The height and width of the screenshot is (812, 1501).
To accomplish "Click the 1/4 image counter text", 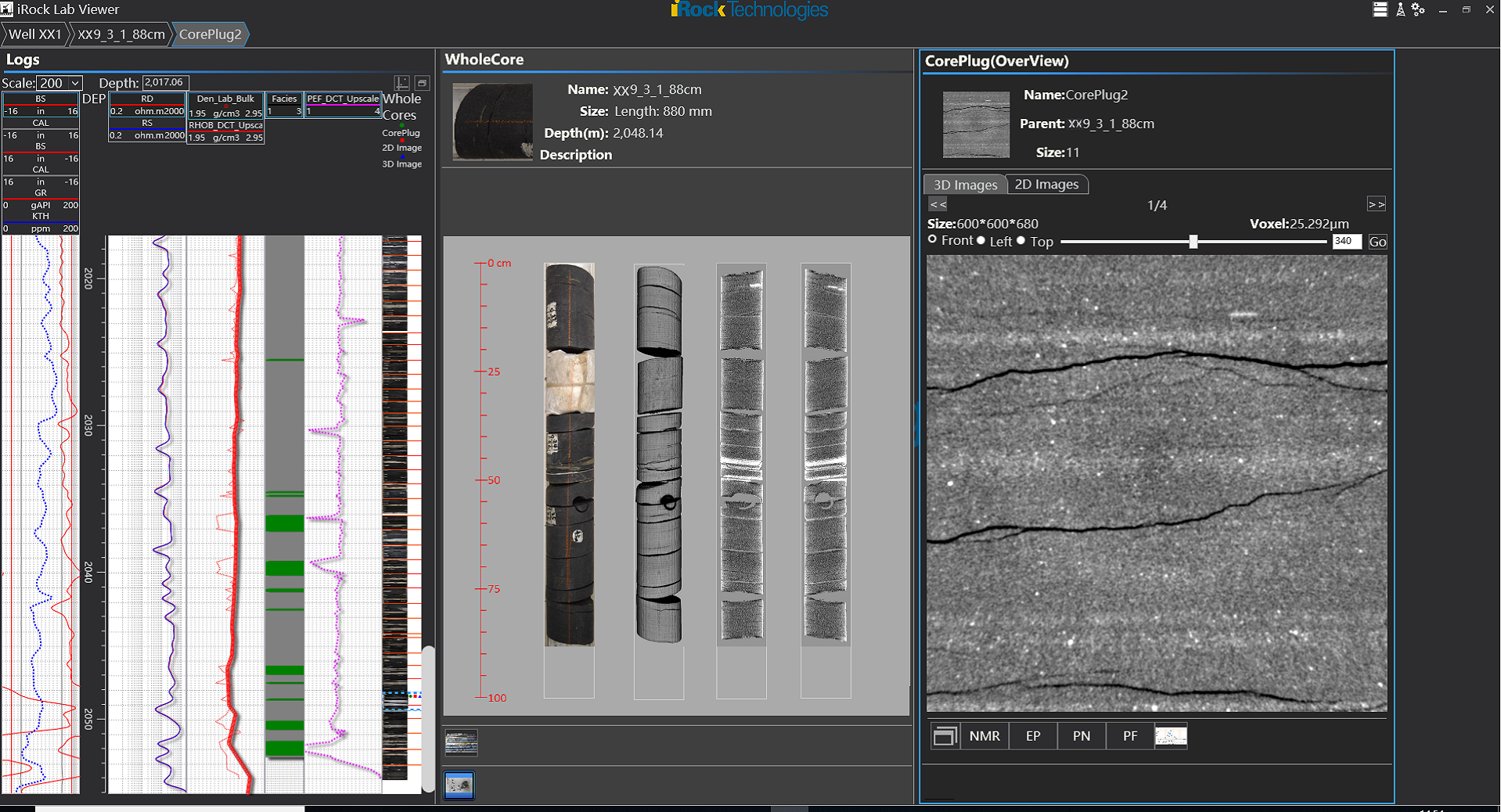I will 1157,205.
